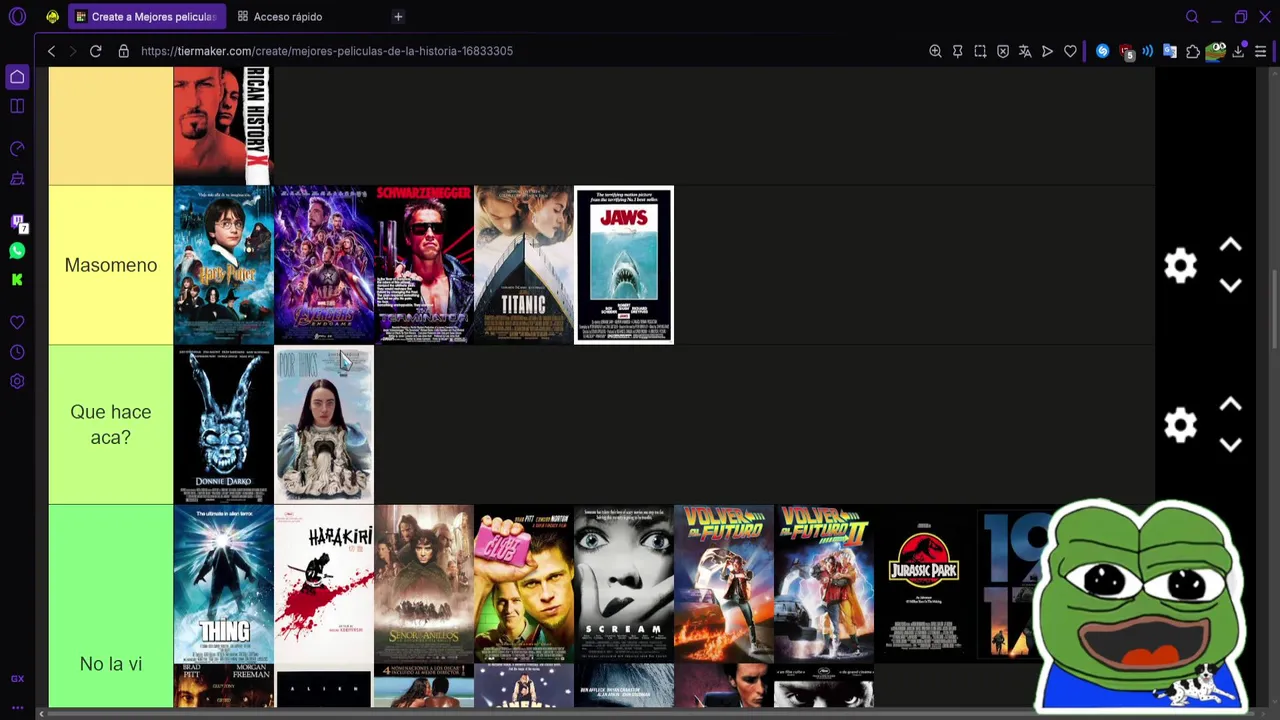
Task: Select the Poor Things poster
Action: pyautogui.click(x=324, y=425)
